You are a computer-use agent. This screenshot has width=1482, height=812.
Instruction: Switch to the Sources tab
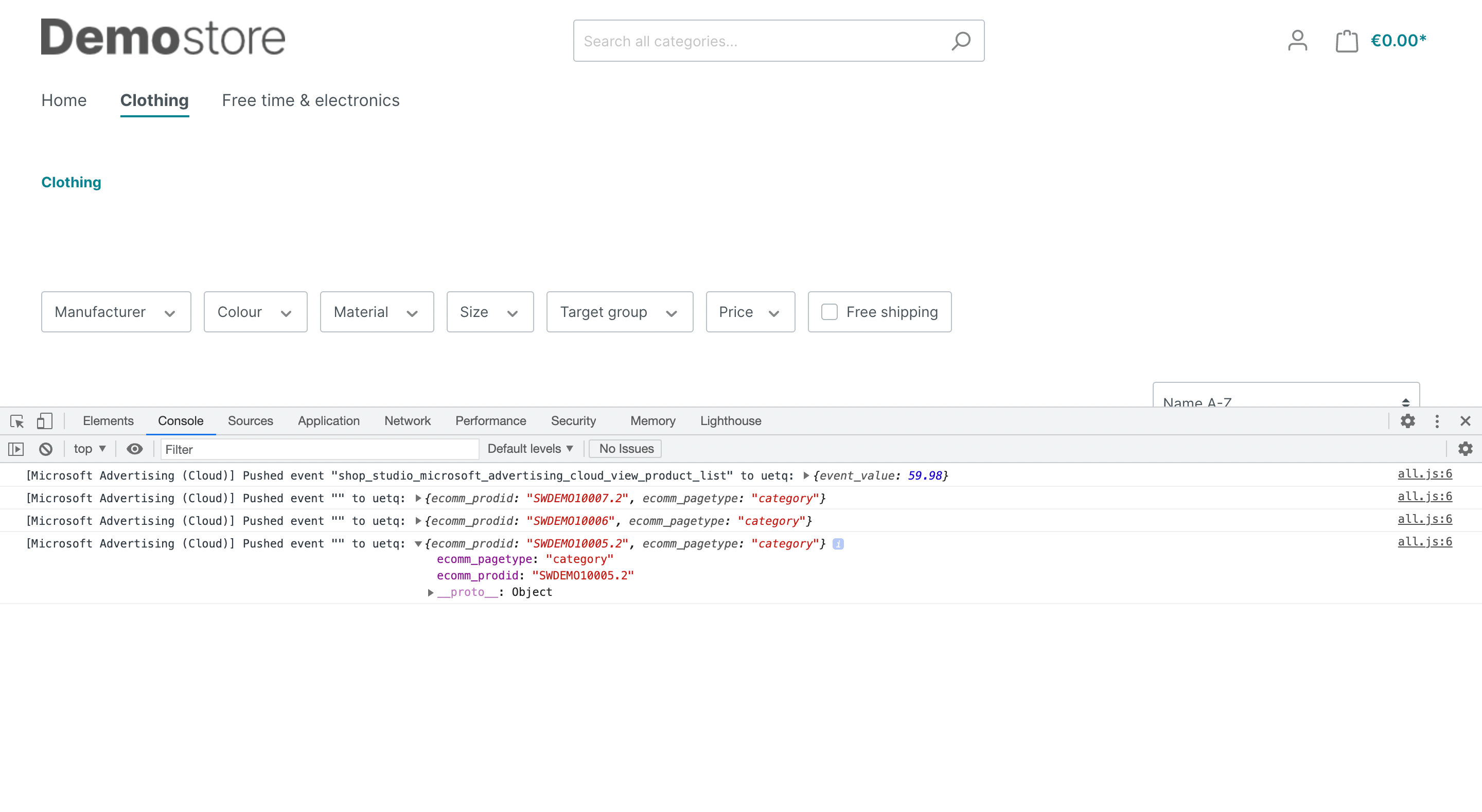tap(250, 421)
